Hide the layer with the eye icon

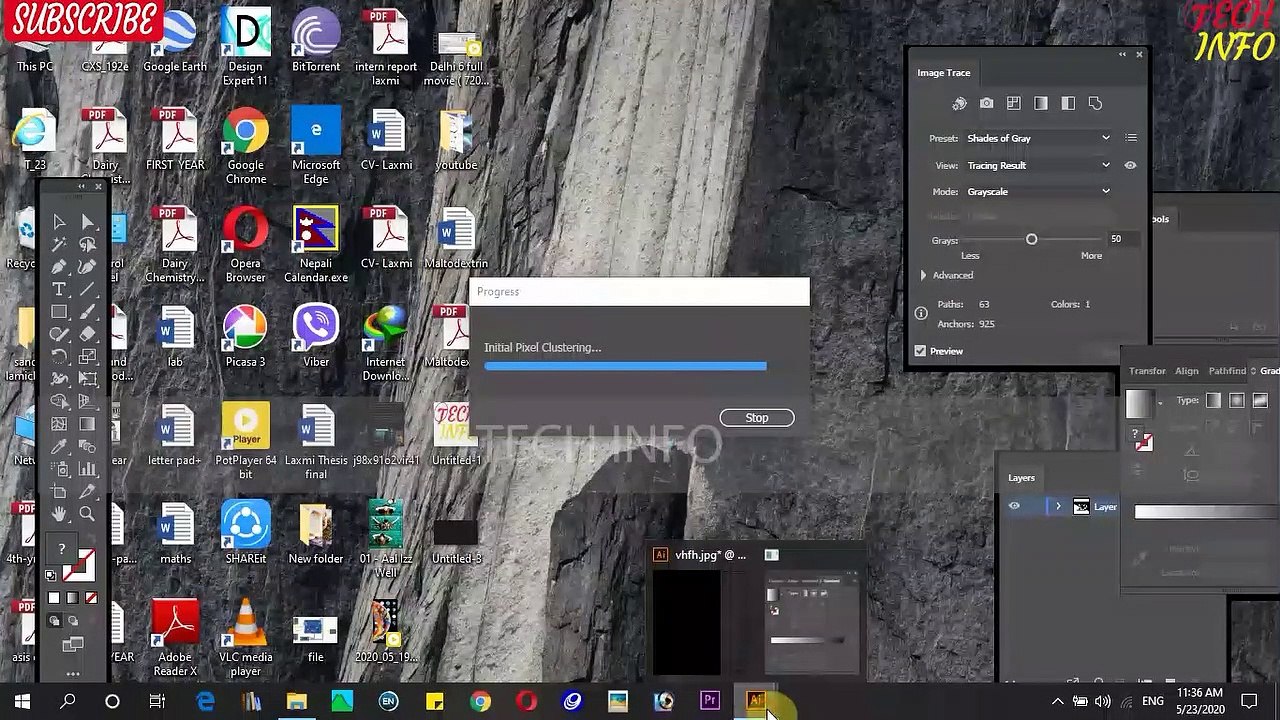click(x=1014, y=507)
